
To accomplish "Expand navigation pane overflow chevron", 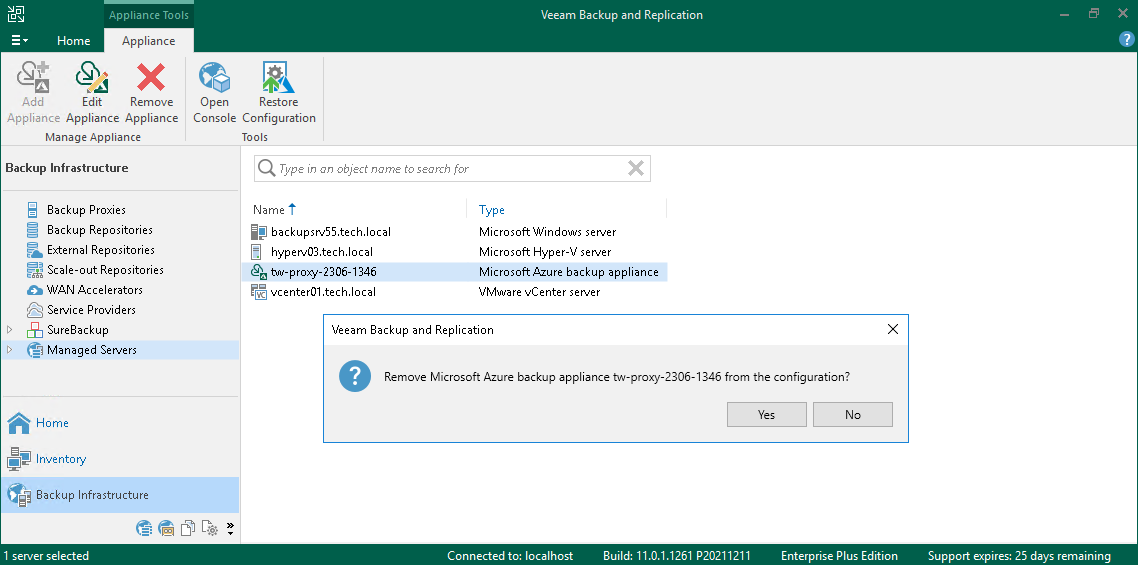I will tap(230, 528).
